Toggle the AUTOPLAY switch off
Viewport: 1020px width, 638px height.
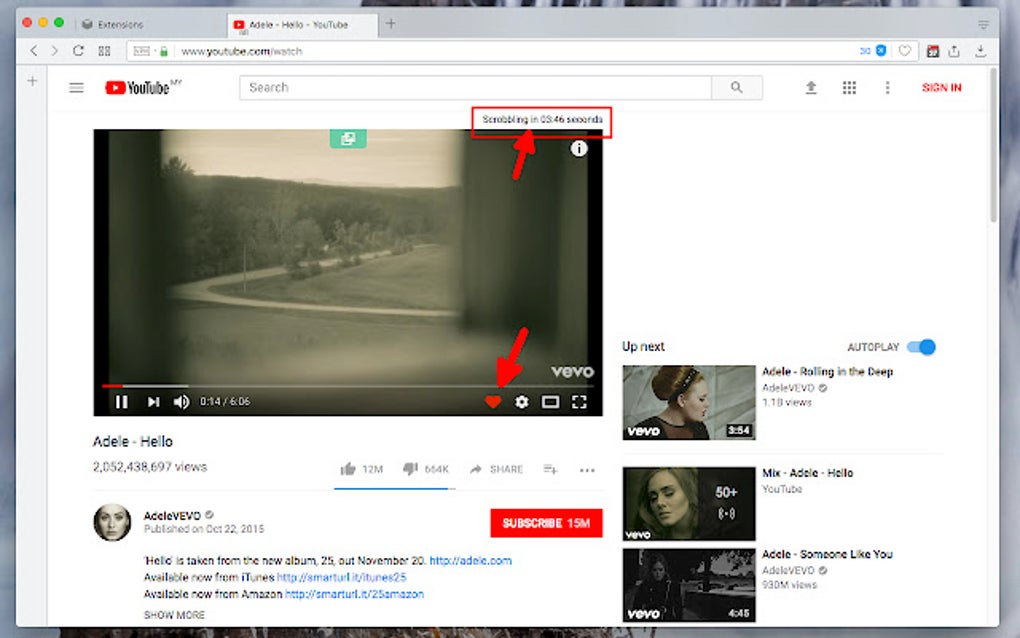pyautogui.click(x=921, y=346)
